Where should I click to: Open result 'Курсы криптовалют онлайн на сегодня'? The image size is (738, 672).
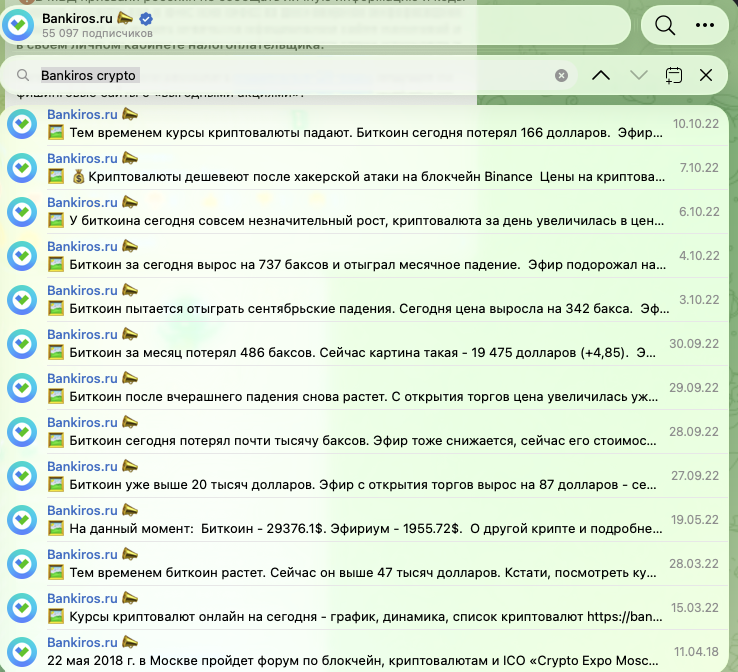364,608
